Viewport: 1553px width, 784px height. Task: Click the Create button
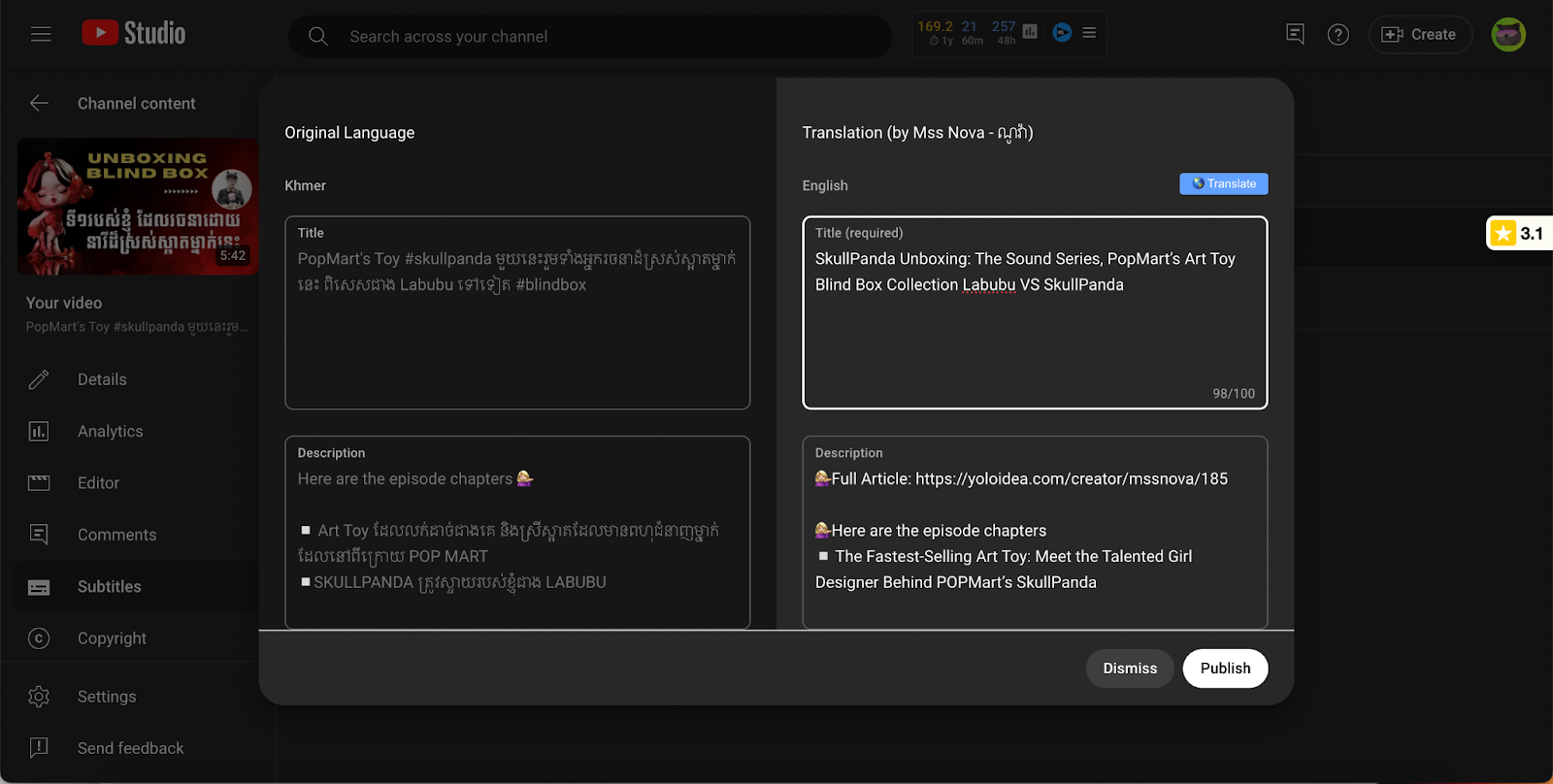[1420, 35]
